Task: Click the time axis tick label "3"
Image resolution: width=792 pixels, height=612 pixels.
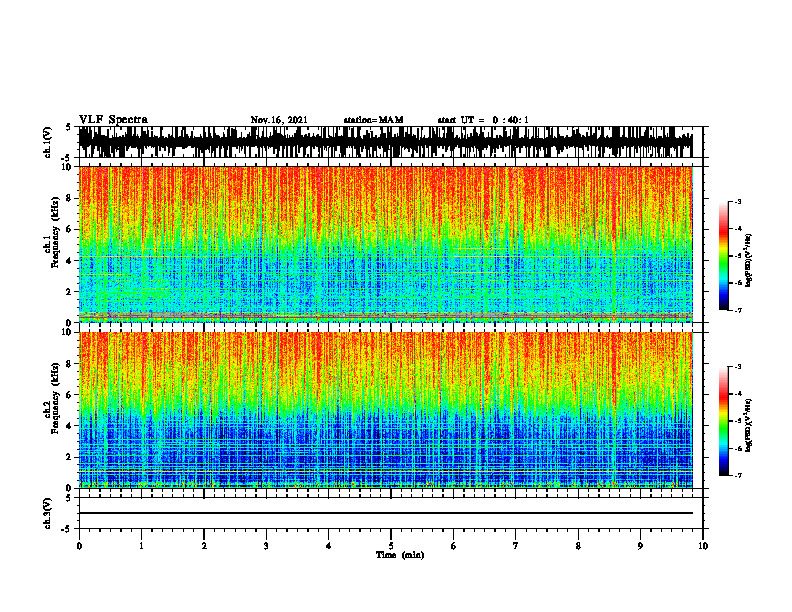Action: click(266, 546)
